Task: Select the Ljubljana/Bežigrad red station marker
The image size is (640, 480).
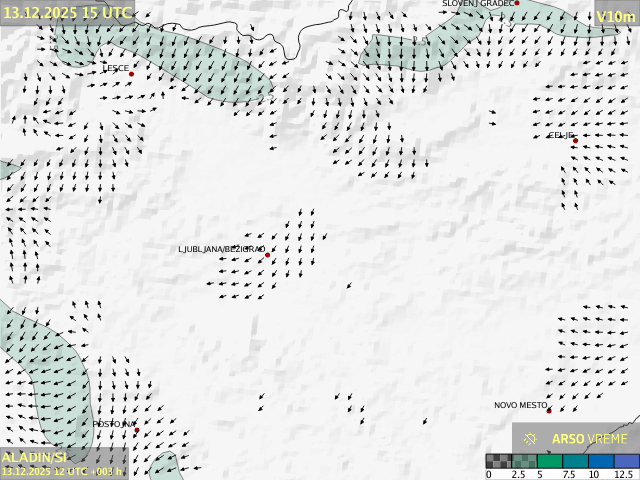Action: coord(267,256)
